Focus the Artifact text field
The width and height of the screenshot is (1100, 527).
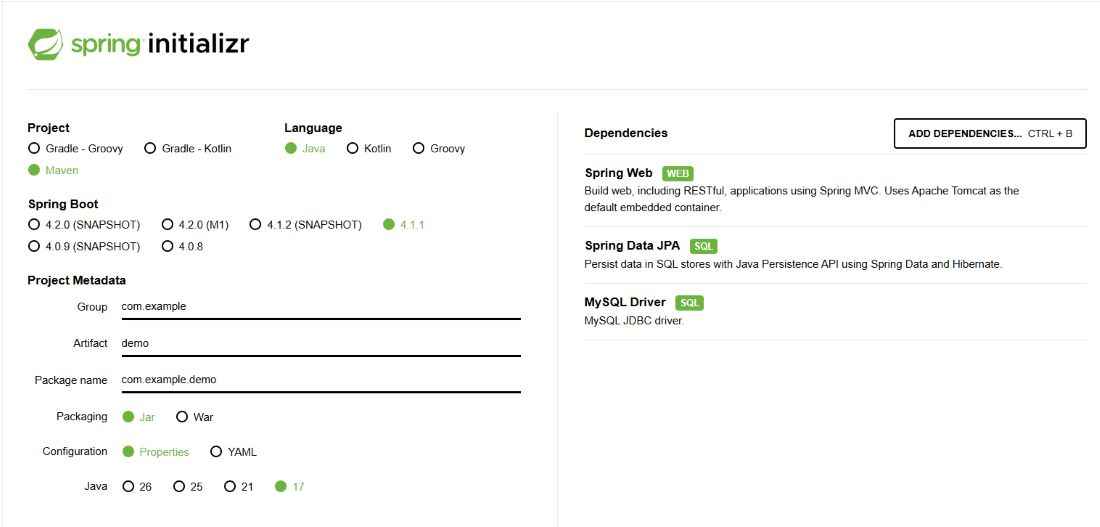tap(321, 343)
